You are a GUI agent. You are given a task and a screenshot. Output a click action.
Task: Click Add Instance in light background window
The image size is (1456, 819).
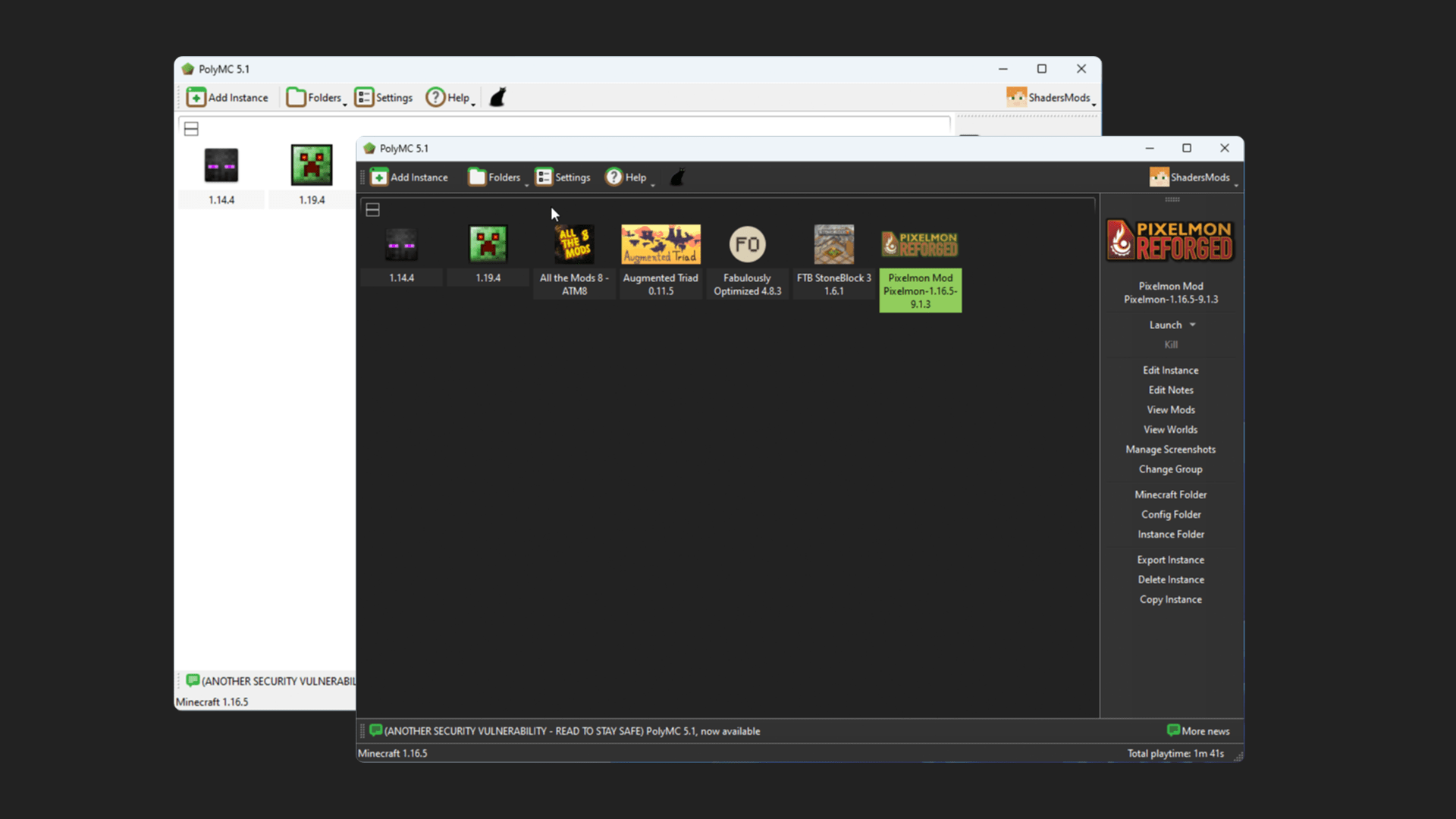227,98
